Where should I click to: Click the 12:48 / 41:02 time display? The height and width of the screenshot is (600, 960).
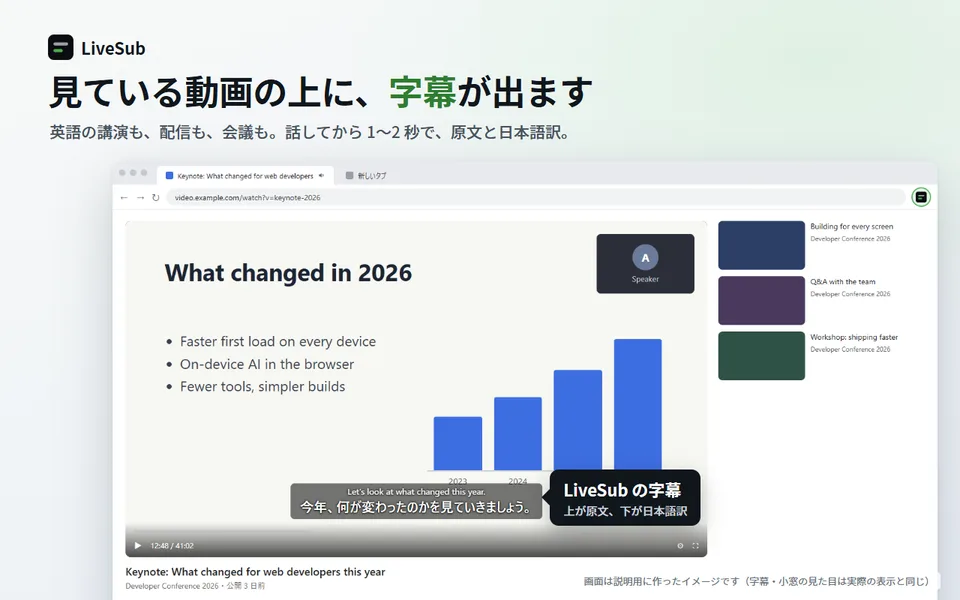(x=172, y=546)
